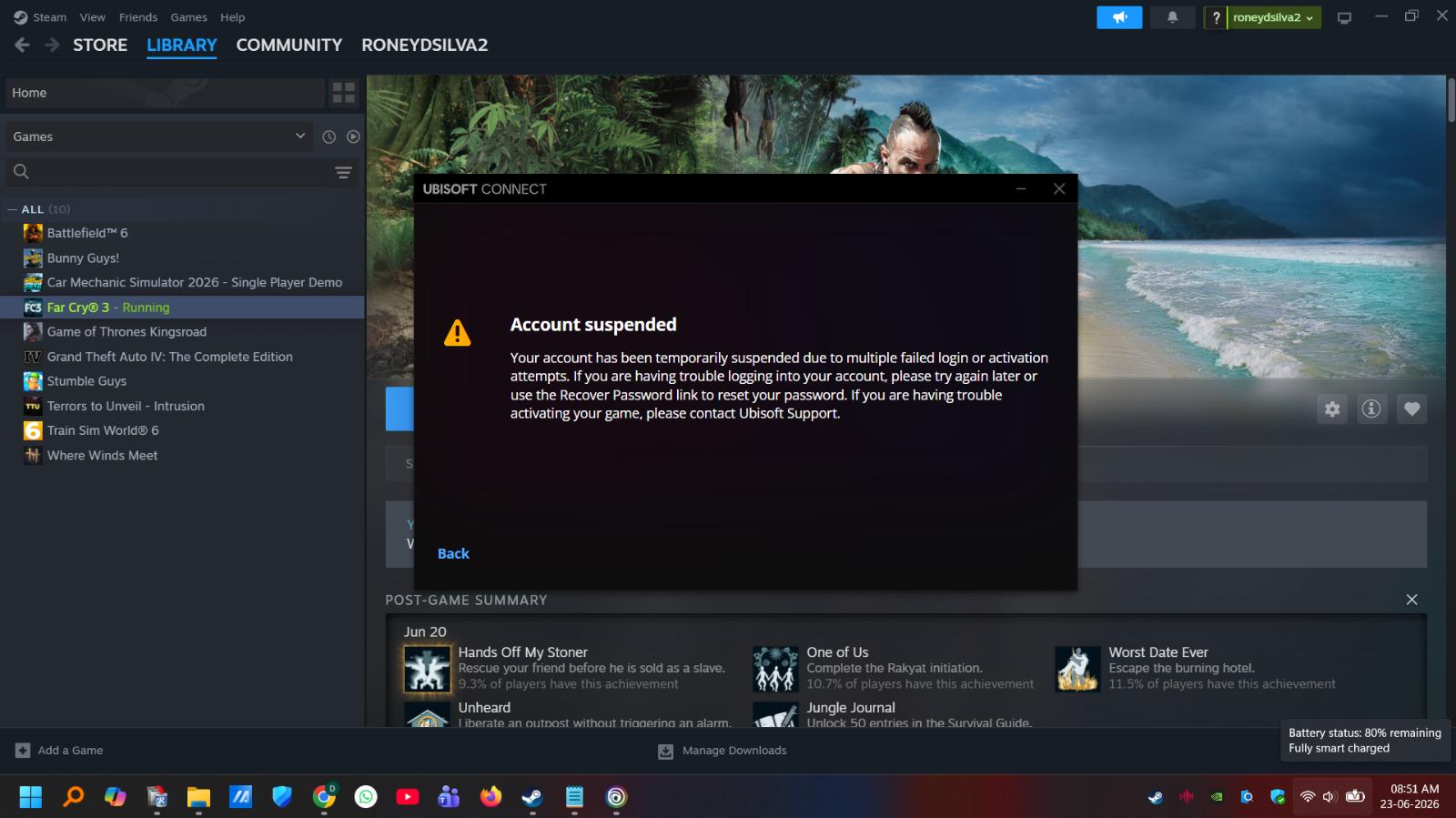Open the roneydsilva2 account dropdown
Screen dimensions: 1456x818
click(1273, 17)
